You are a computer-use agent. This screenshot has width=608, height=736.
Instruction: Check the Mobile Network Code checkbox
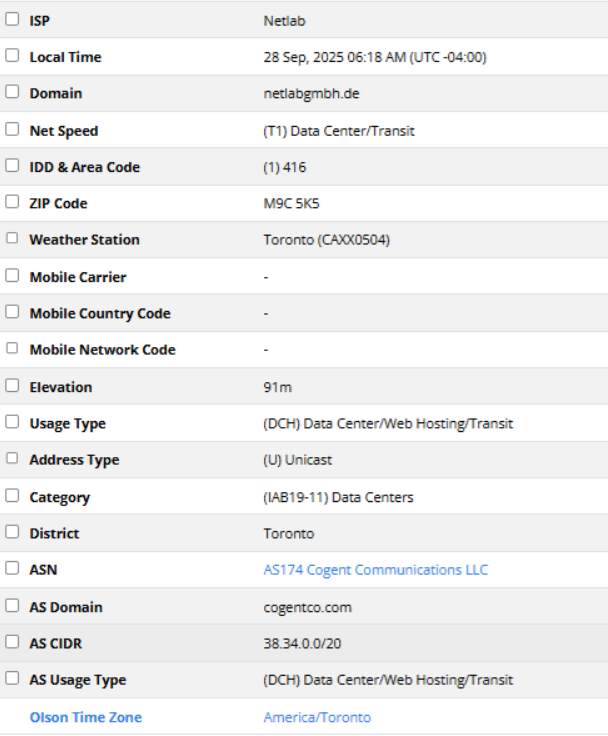[12, 349]
